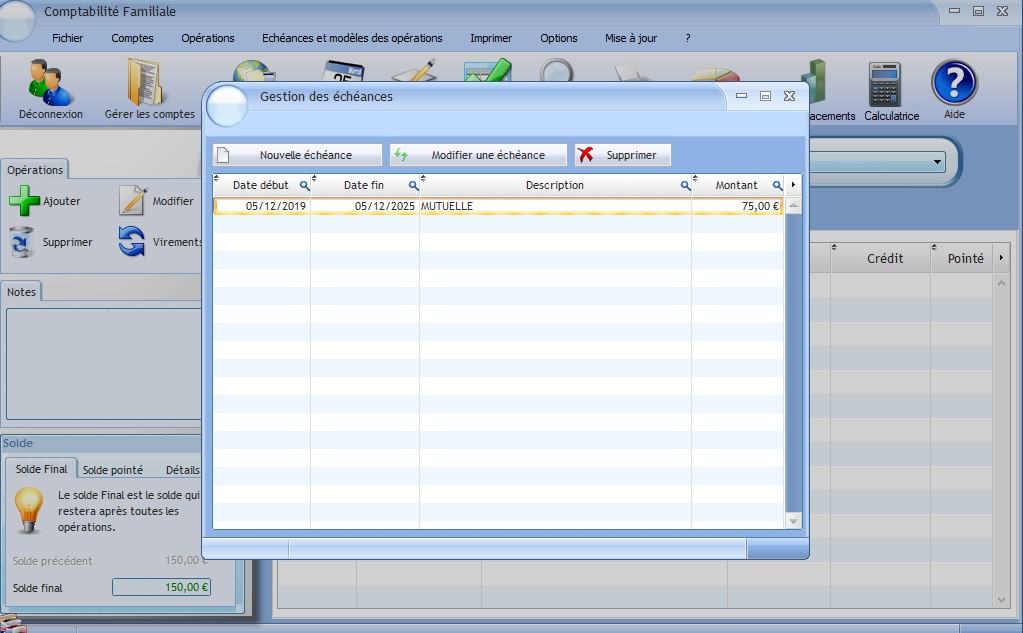Screen dimensions: 1023x633
Task: Select the MUTUELLE échéance row
Action: click(498, 206)
